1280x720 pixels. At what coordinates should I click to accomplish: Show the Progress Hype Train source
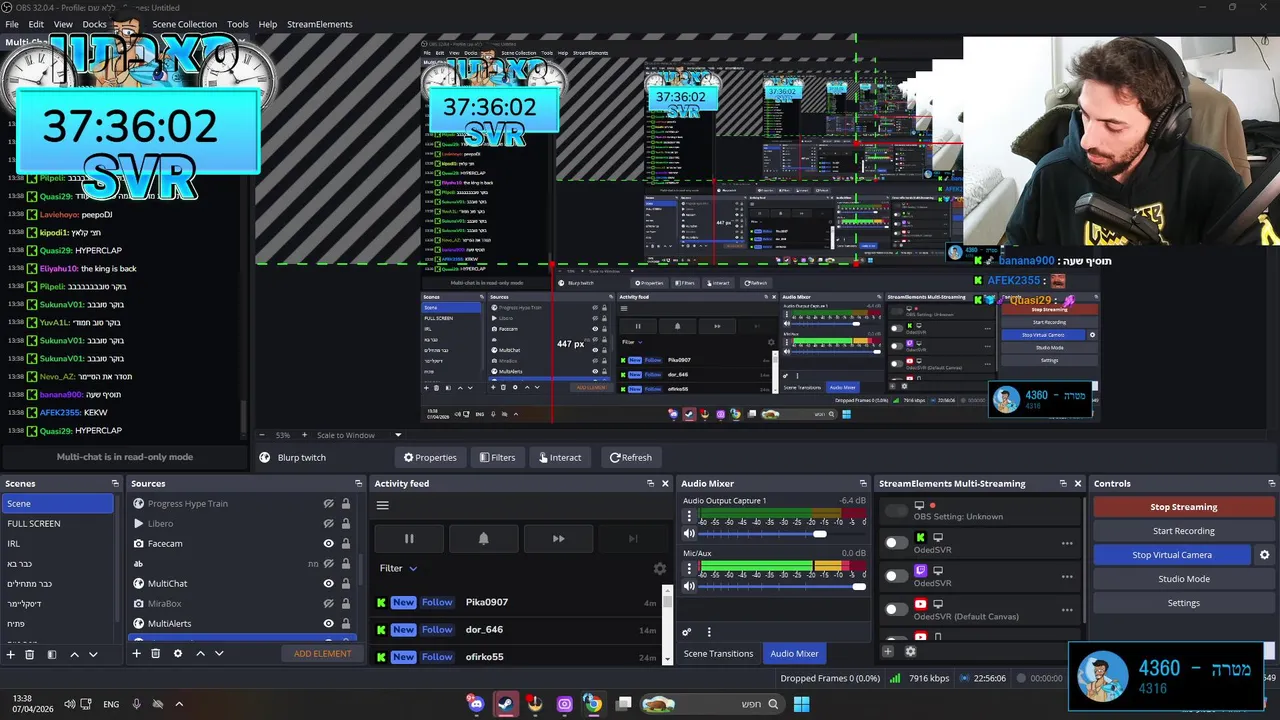click(328, 504)
